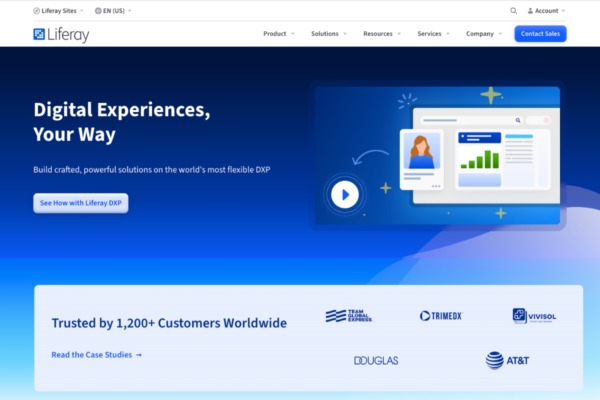This screenshot has height=400, width=600.
Task: Click the Trusted by 1,200+ Customers heading
Action: coord(169,323)
